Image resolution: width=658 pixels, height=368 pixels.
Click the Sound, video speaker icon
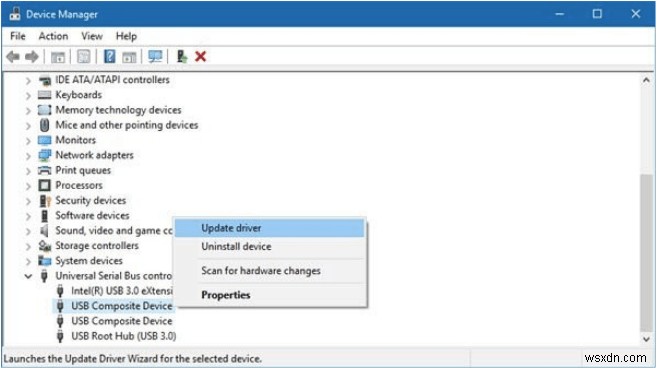tap(44, 231)
